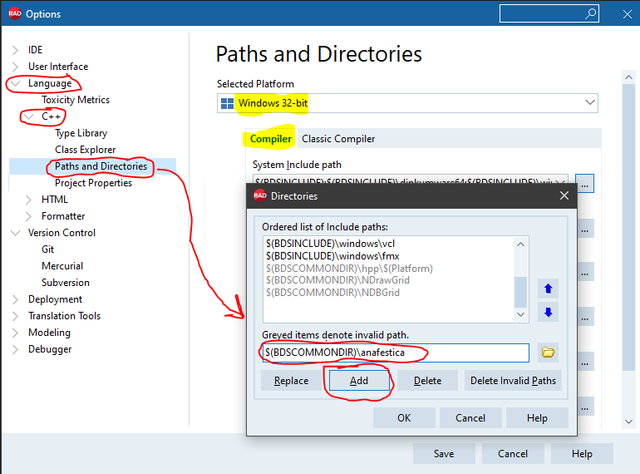
Task: Click the RAD logo in Options title bar
Action: [15, 14]
